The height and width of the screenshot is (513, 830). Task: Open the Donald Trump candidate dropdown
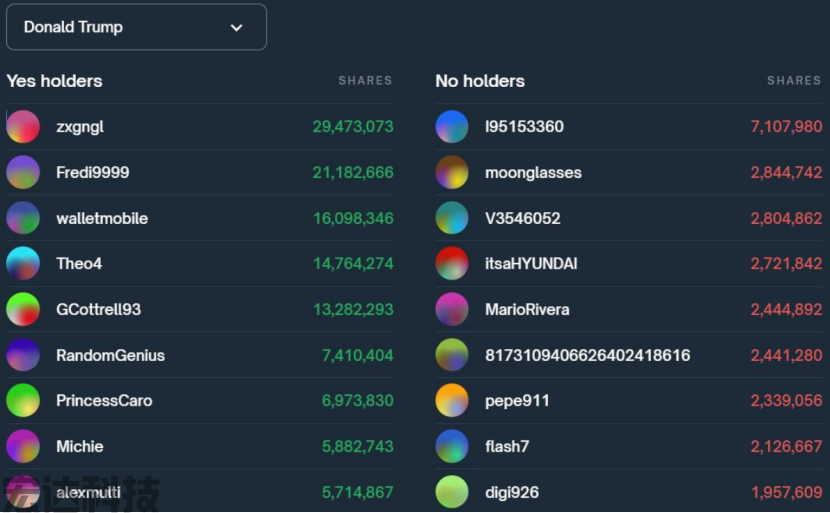click(x=136, y=27)
